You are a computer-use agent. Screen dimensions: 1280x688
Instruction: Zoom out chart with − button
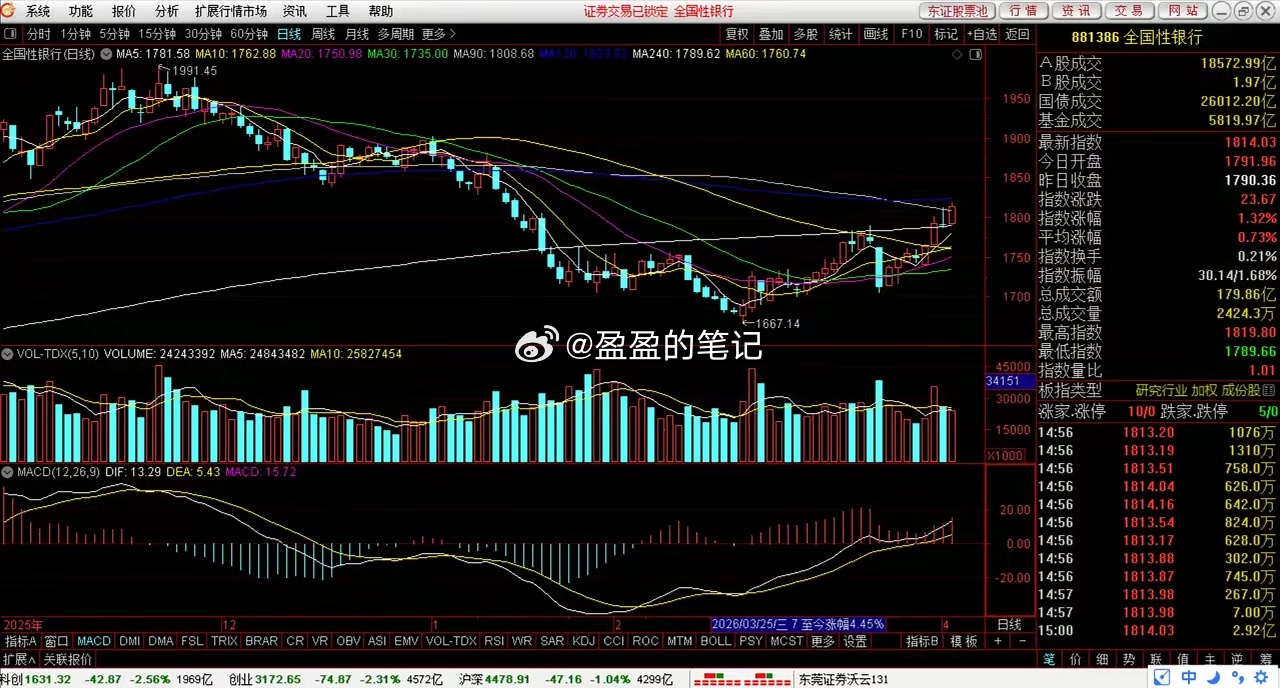[x=1021, y=641]
